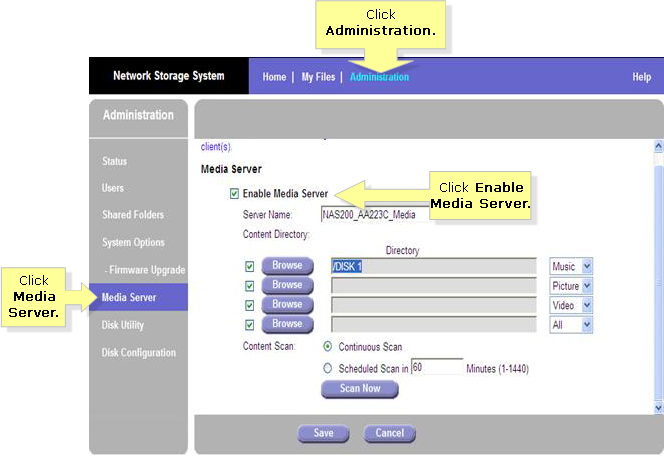The width and height of the screenshot is (664, 456).
Task: Open the Help link
Action: tap(642, 77)
